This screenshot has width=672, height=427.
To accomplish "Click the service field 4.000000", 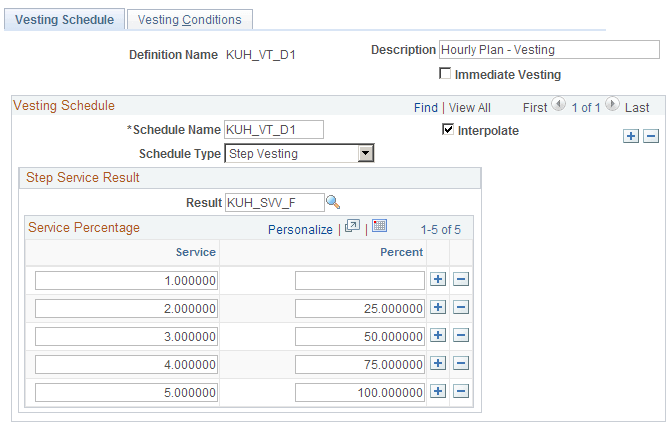I will click(x=126, y=364).
